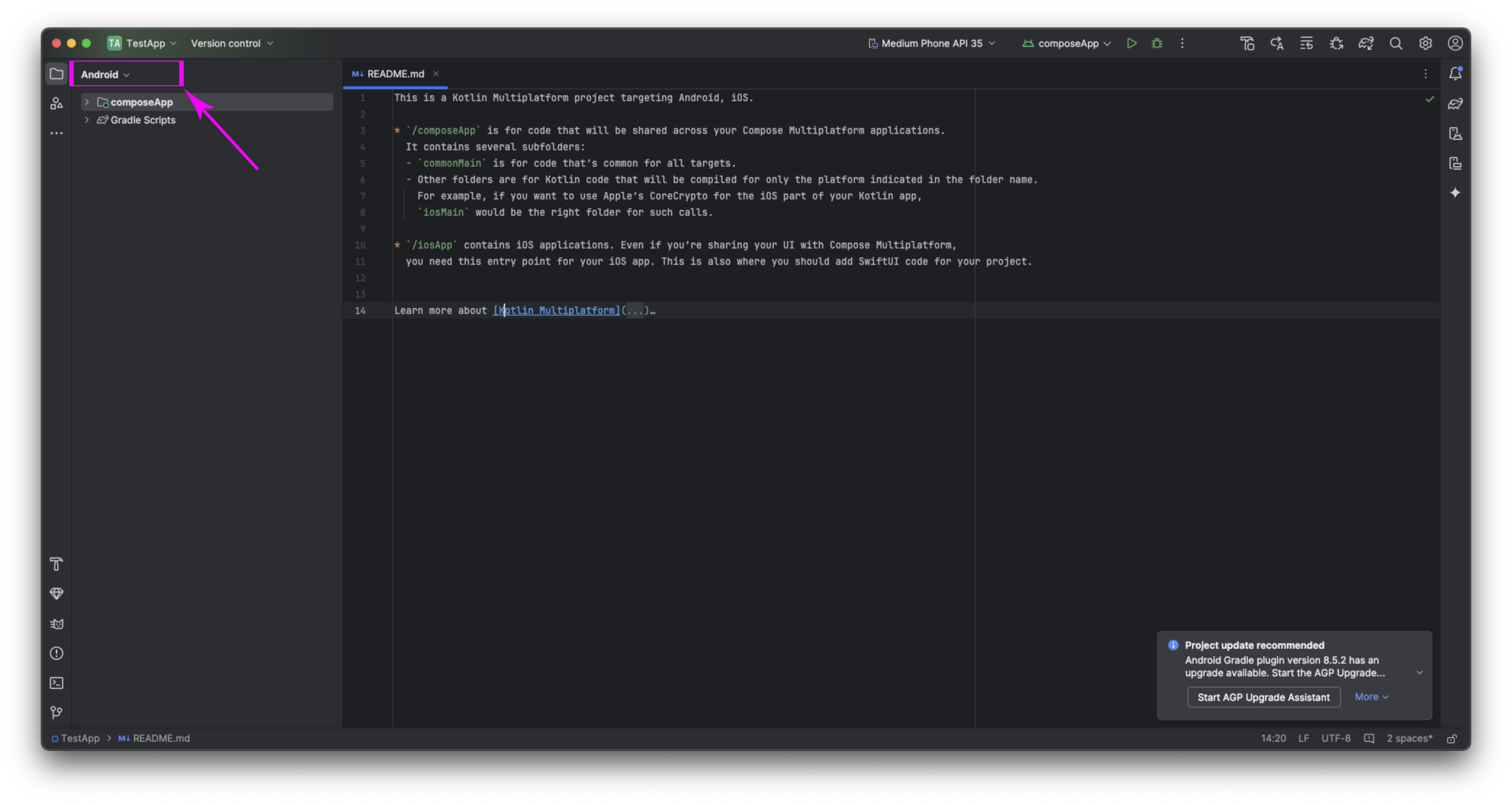Viewport: 1512px width, 805px height.
Task: Click TestApp breadcrumb in status bar
Action: [x=76, y=738]
